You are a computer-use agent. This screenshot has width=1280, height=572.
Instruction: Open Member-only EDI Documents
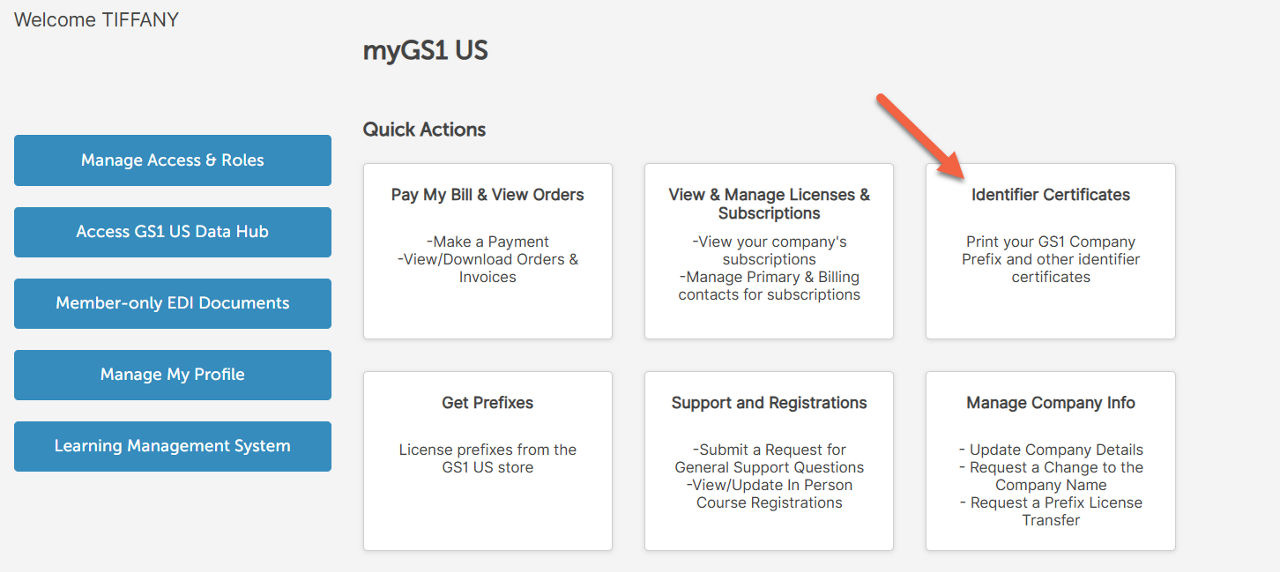point(172,303)
